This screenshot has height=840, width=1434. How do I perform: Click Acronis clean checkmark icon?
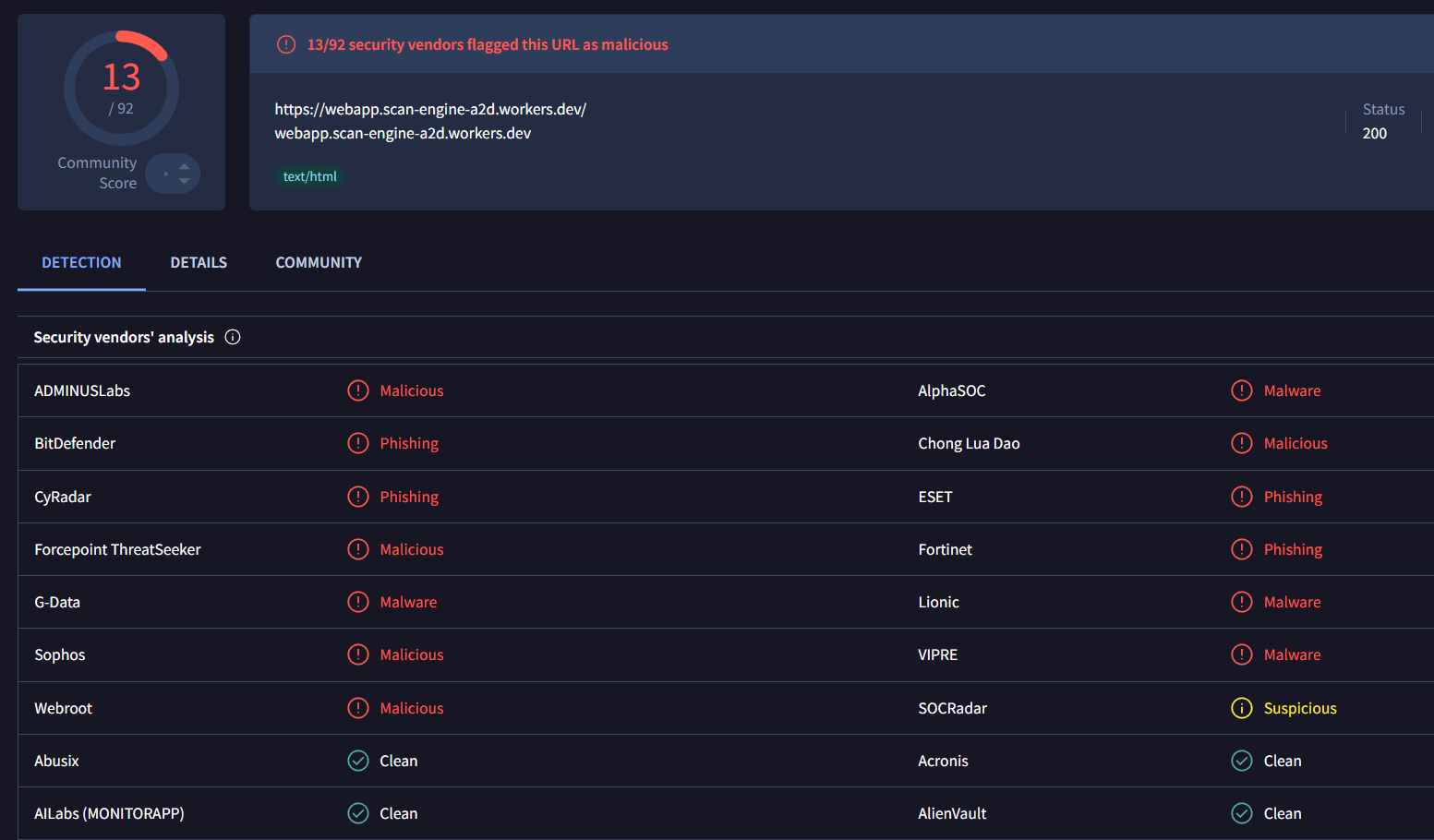pyautogui.click(x=1242, y=761)
